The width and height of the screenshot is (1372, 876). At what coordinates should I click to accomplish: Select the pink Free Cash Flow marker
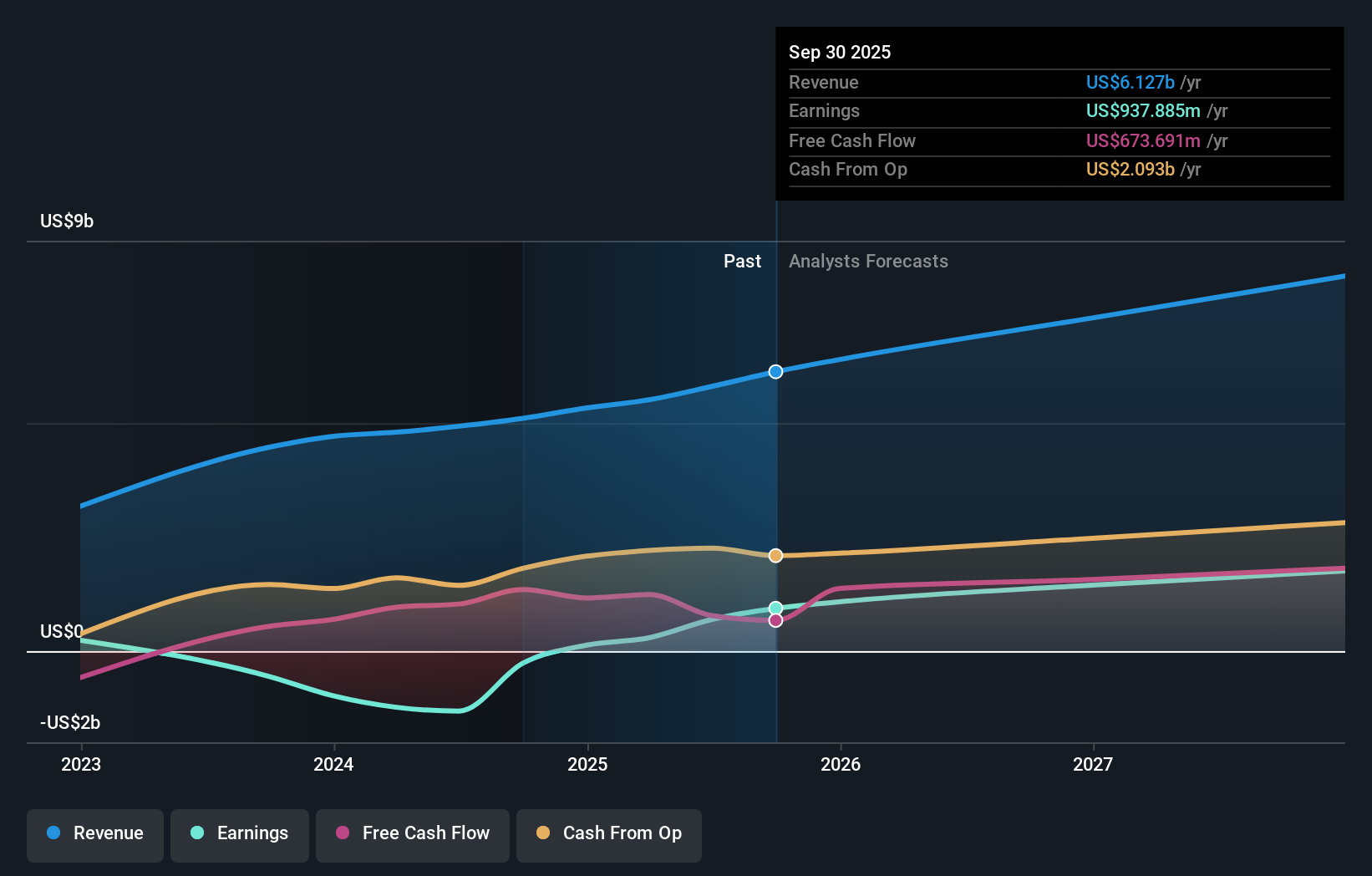(x=775, y=620)
